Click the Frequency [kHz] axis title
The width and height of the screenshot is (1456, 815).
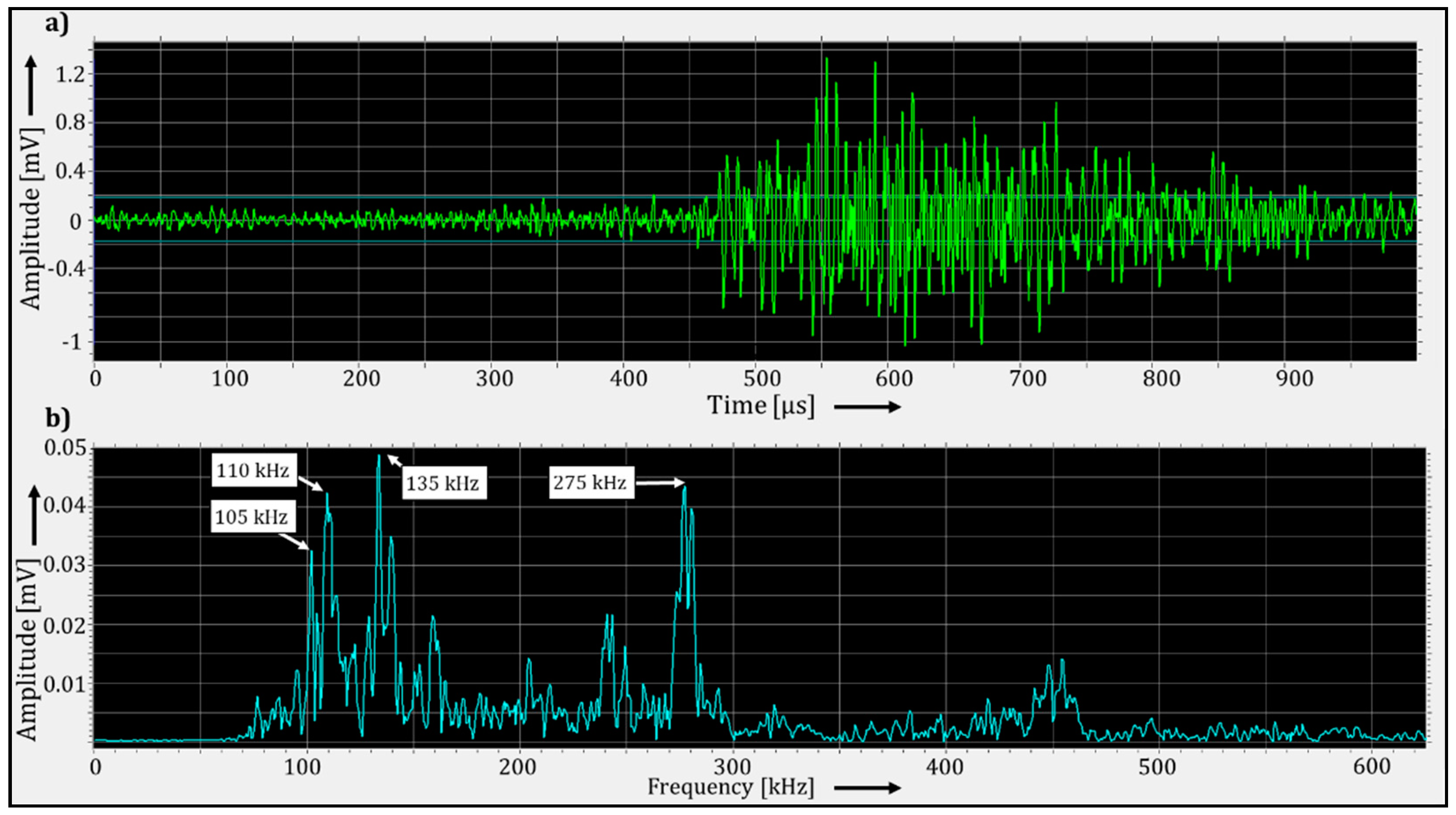point(730,787)
